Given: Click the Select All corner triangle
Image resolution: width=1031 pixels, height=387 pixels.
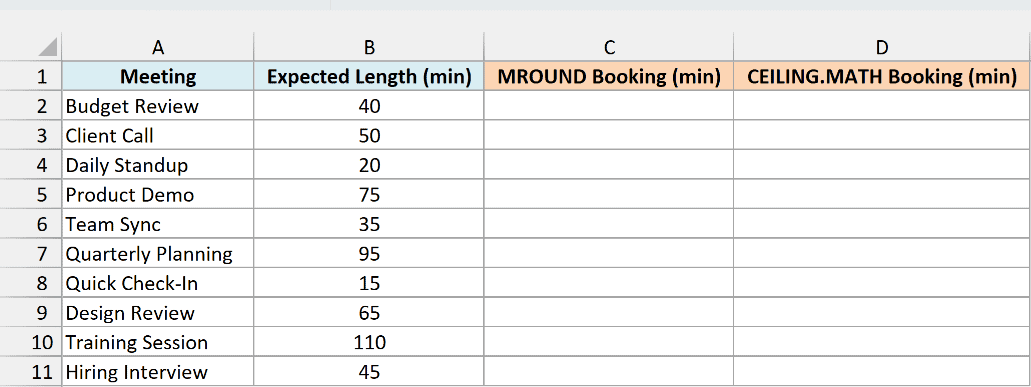Looking at the screenshot, I should (x=47, y=47).
